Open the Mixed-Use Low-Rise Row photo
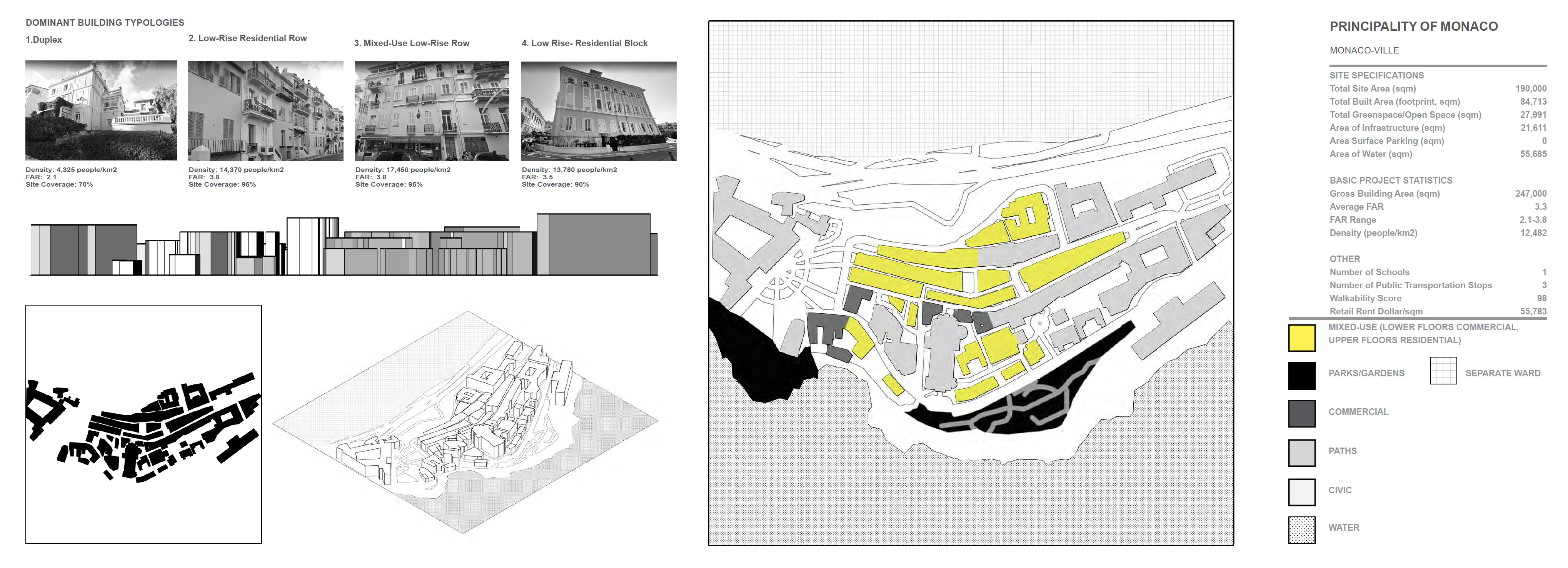The height and width of the screenshot is (568, 1568). 432,111
